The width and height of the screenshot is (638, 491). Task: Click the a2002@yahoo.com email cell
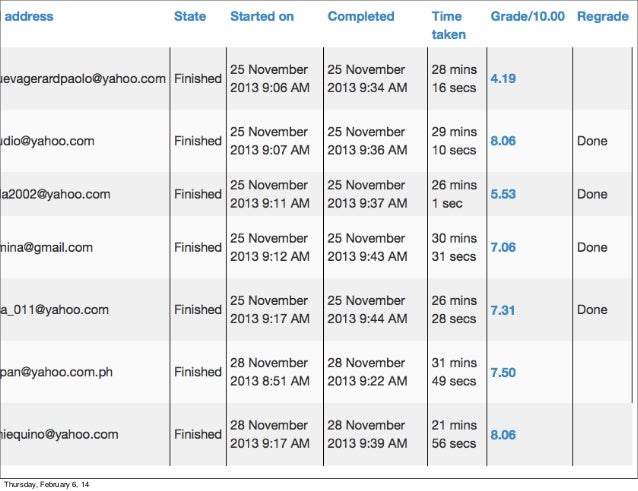point(56,194)
